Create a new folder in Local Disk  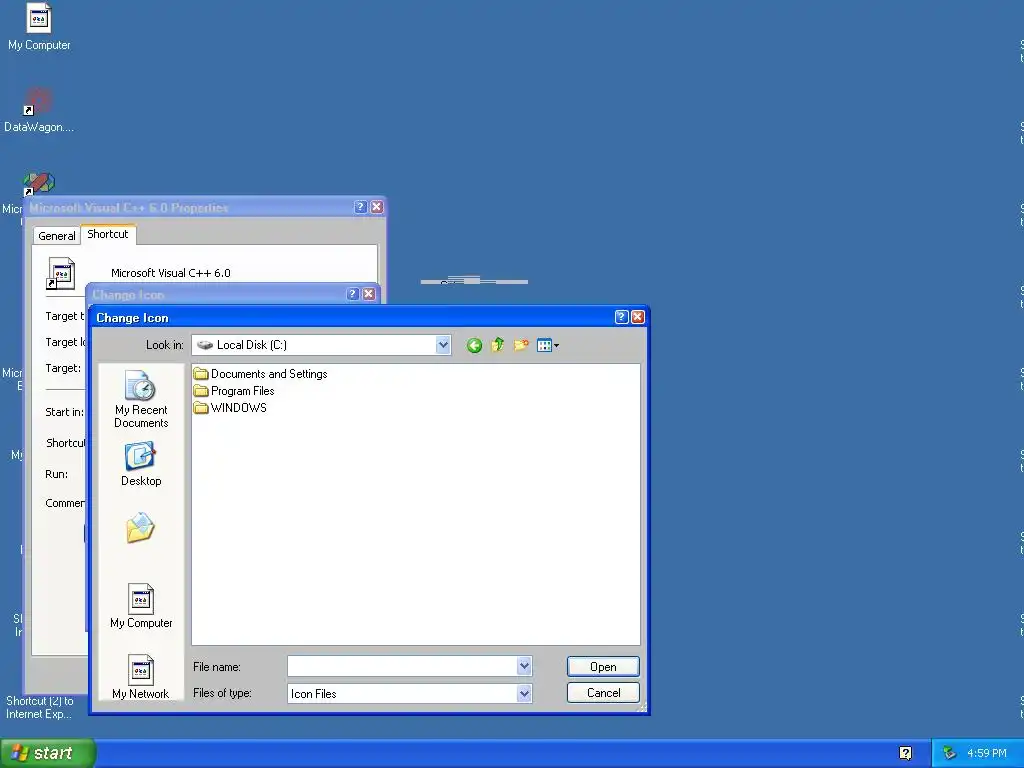tap(521, 345)
